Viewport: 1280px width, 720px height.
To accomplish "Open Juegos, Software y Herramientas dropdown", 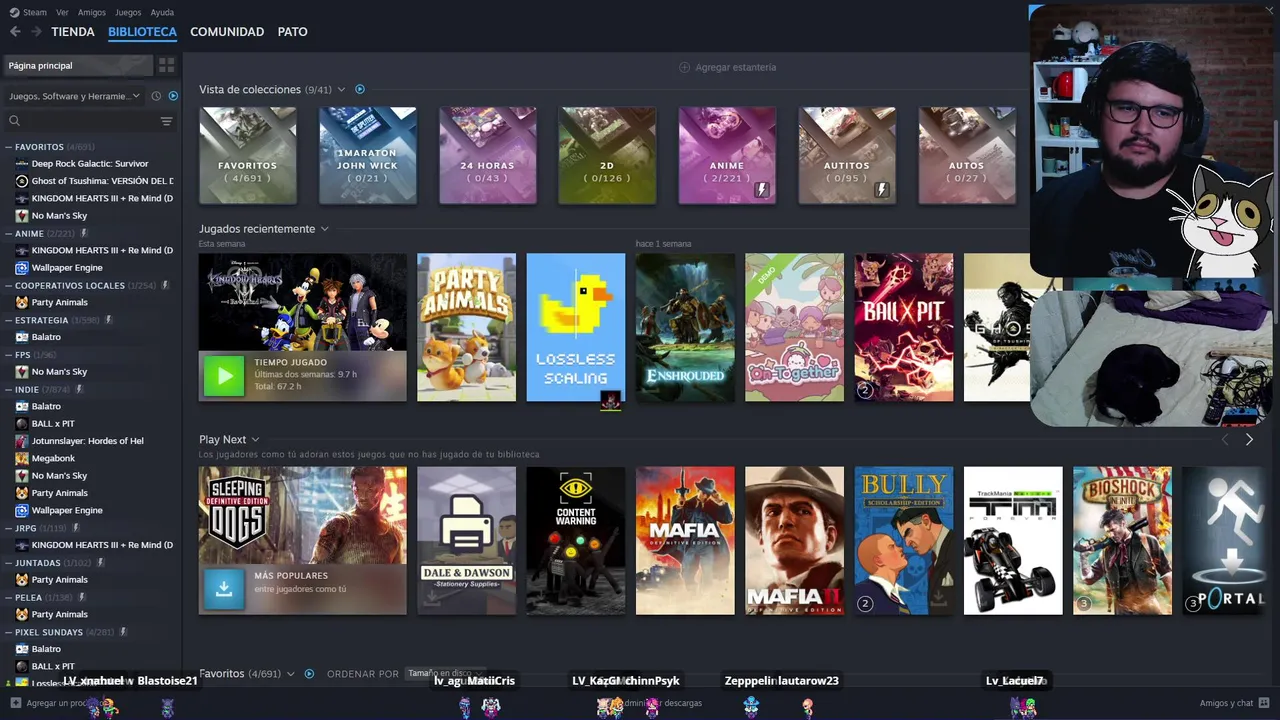I will click(75, 96).
